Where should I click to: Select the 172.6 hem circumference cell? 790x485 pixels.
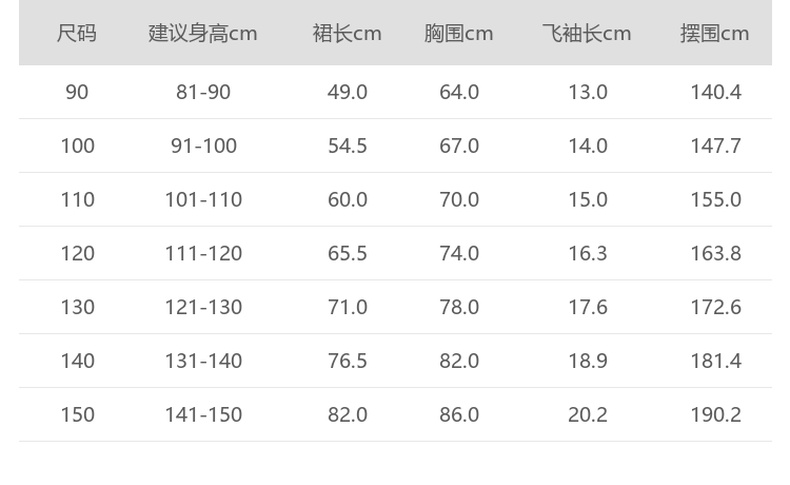715,307
